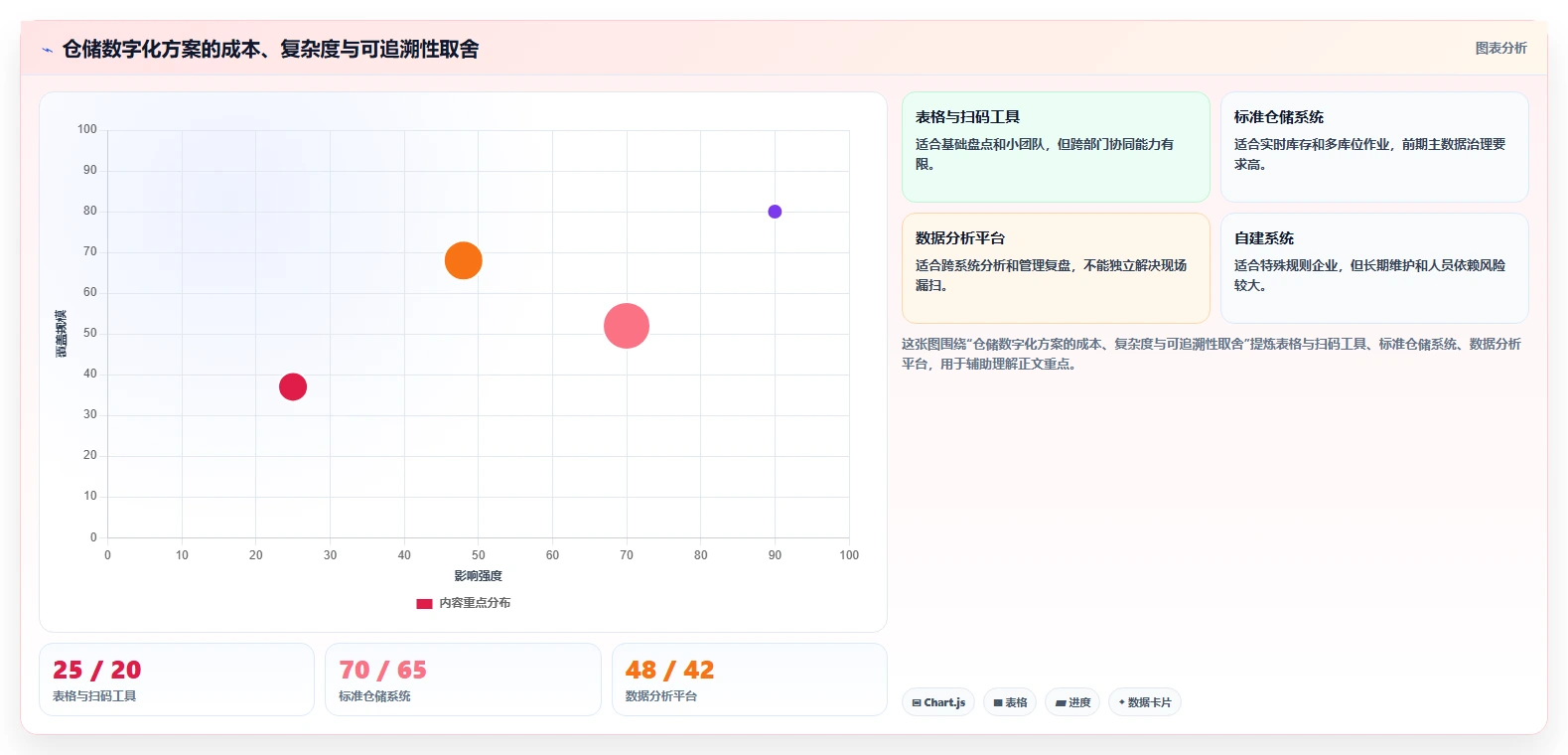Click the 数据分析平台 label under 48 / 42
1568x755 pixels.
click(661, 696)
